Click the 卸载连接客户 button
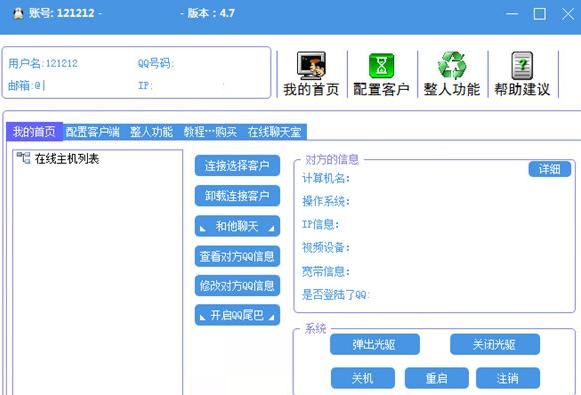 coord(237,196)
